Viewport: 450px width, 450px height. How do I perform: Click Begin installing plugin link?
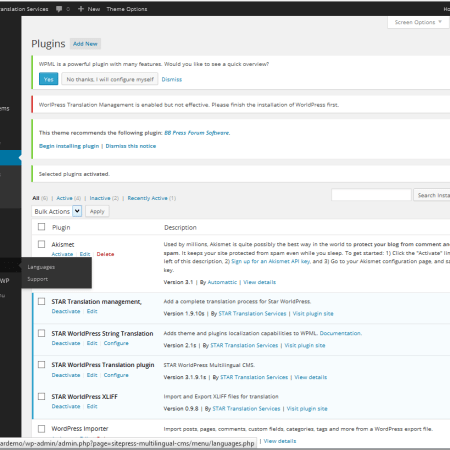(x=69, y=146)
